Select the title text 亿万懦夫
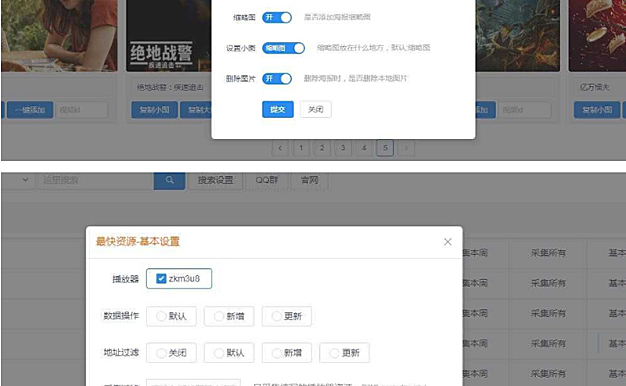Screen dimensions: 626x386 tap(594, 87)
